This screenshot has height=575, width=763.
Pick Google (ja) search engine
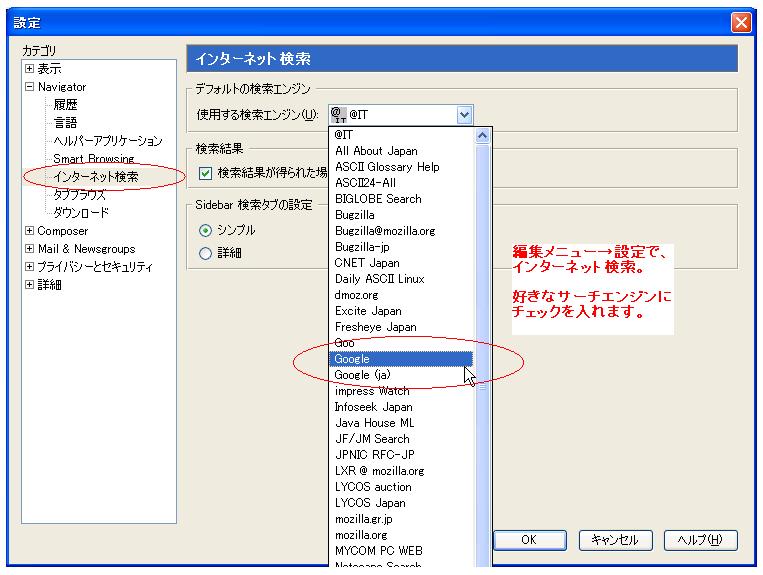point(401,375)
